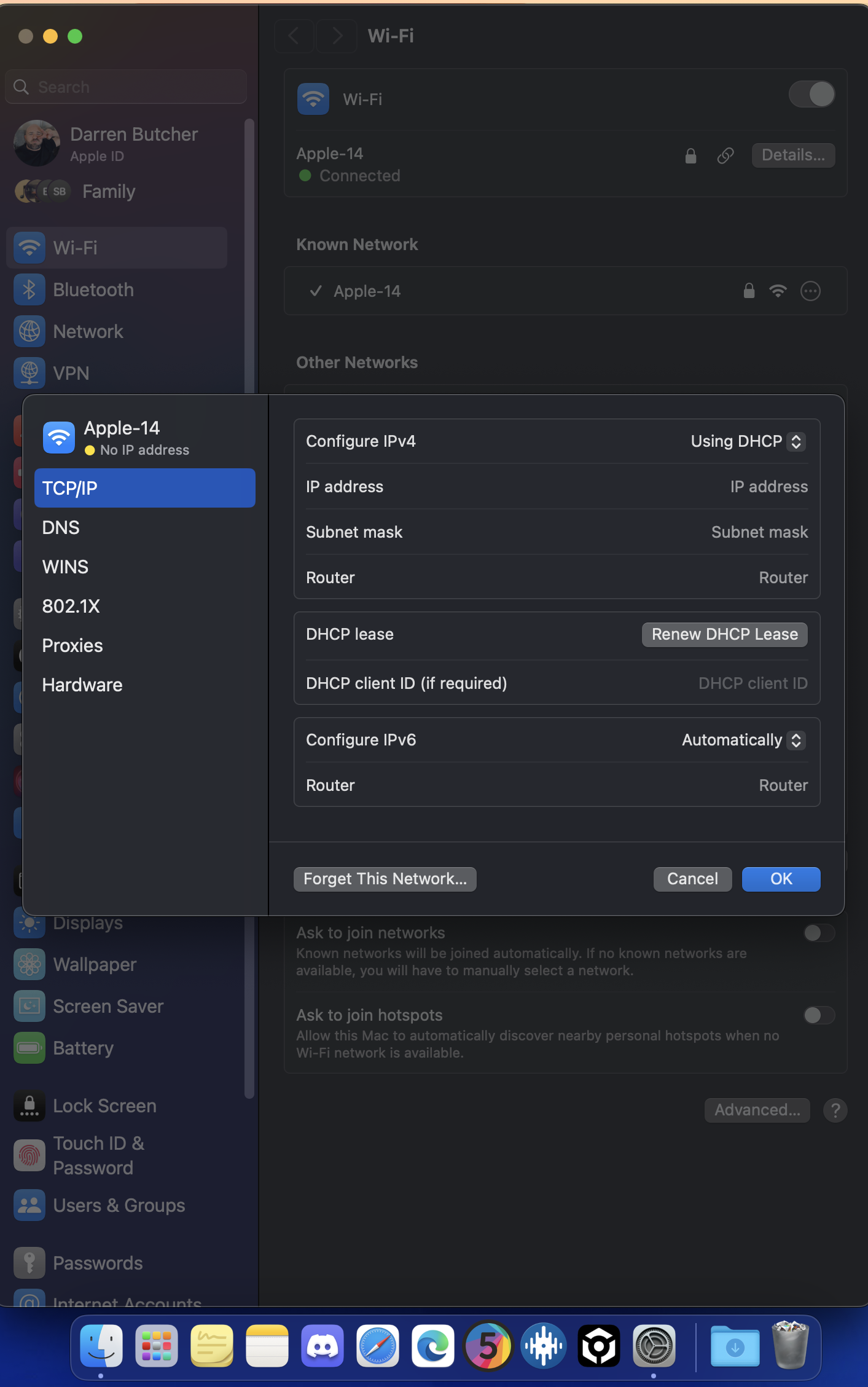
Task: Click Renew DHCP Lease button
Action: 725,634
